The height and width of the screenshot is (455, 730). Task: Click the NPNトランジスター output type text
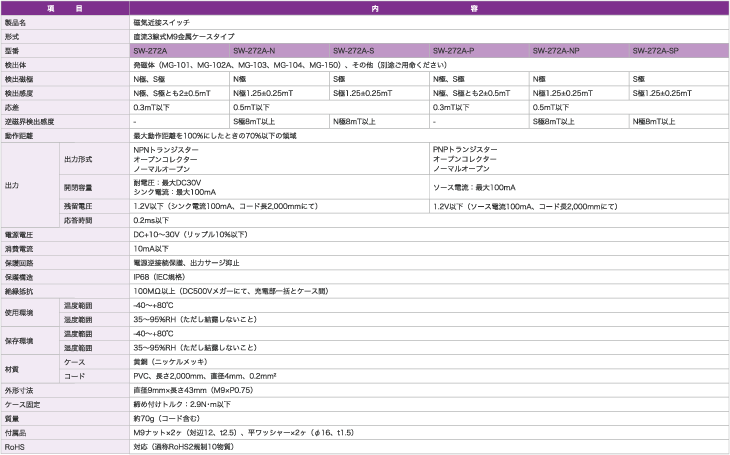[166, 150]
